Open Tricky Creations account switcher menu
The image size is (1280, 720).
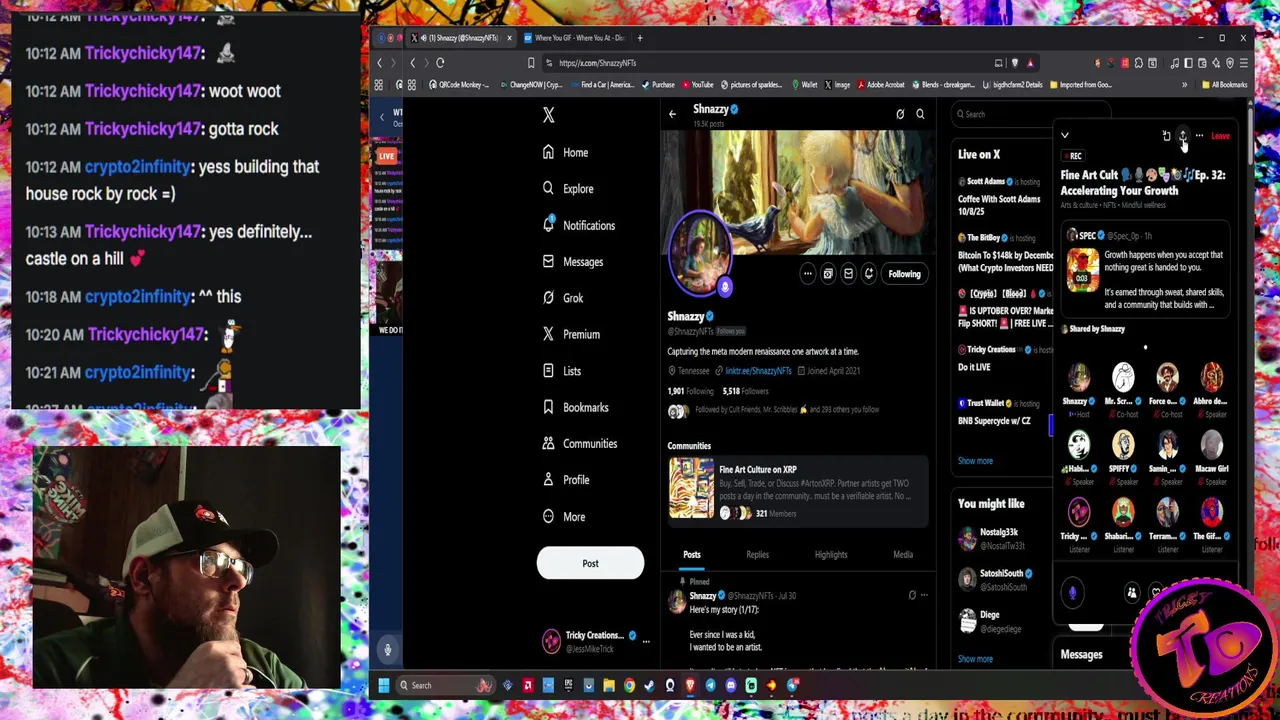[596, 641]
